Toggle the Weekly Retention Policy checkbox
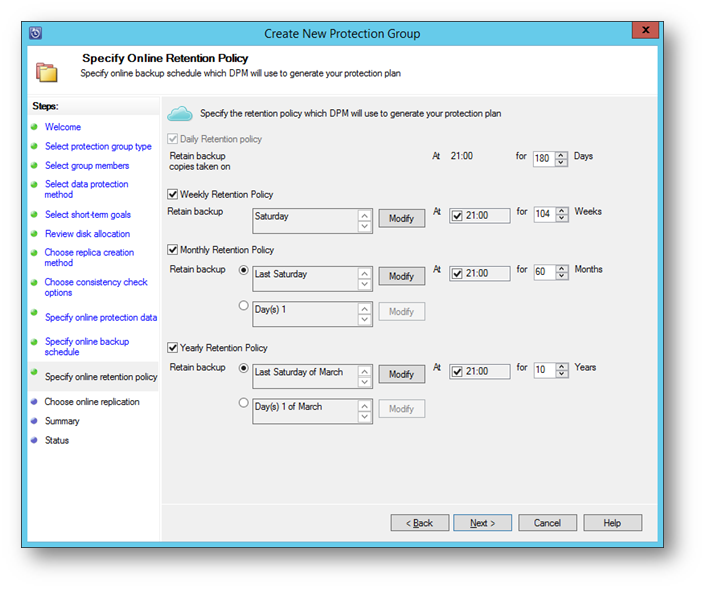 pos(172,194)
